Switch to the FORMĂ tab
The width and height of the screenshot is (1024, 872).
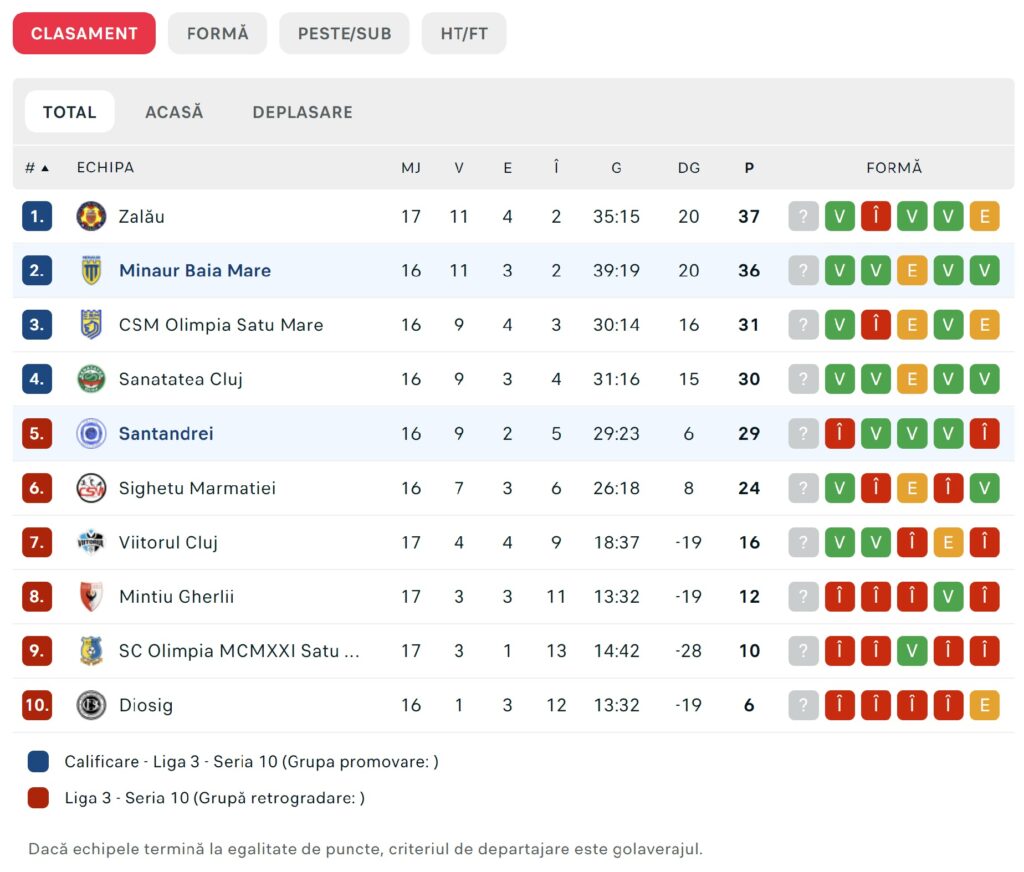[217, 33]
